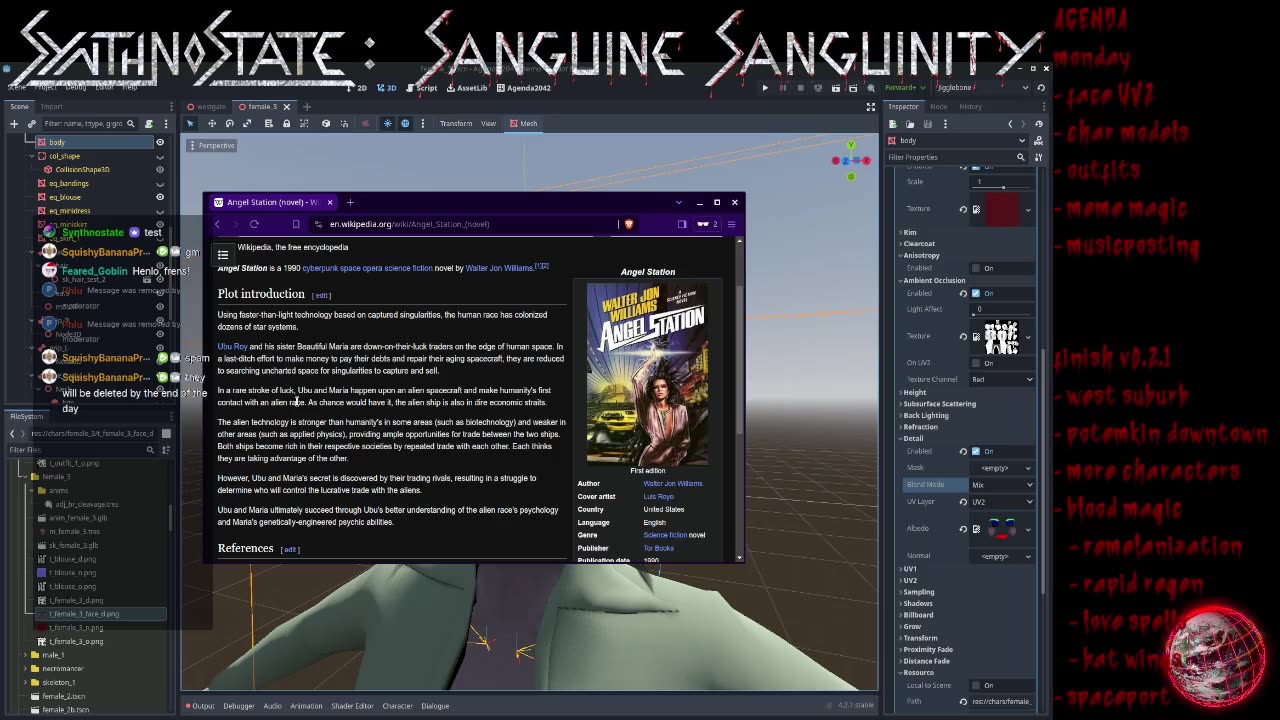Toggle visibility of the eq_blouse node
This screenshot has width=1280, height=720.
(x=160, y=197)
